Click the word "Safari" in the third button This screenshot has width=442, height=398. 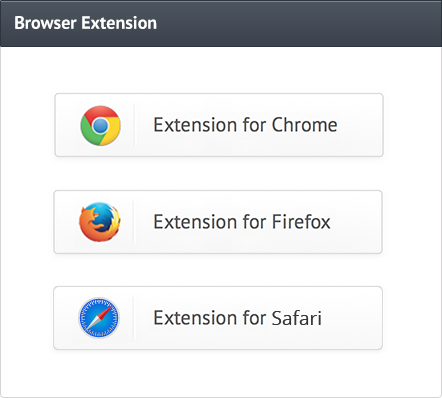click(297, 318)
